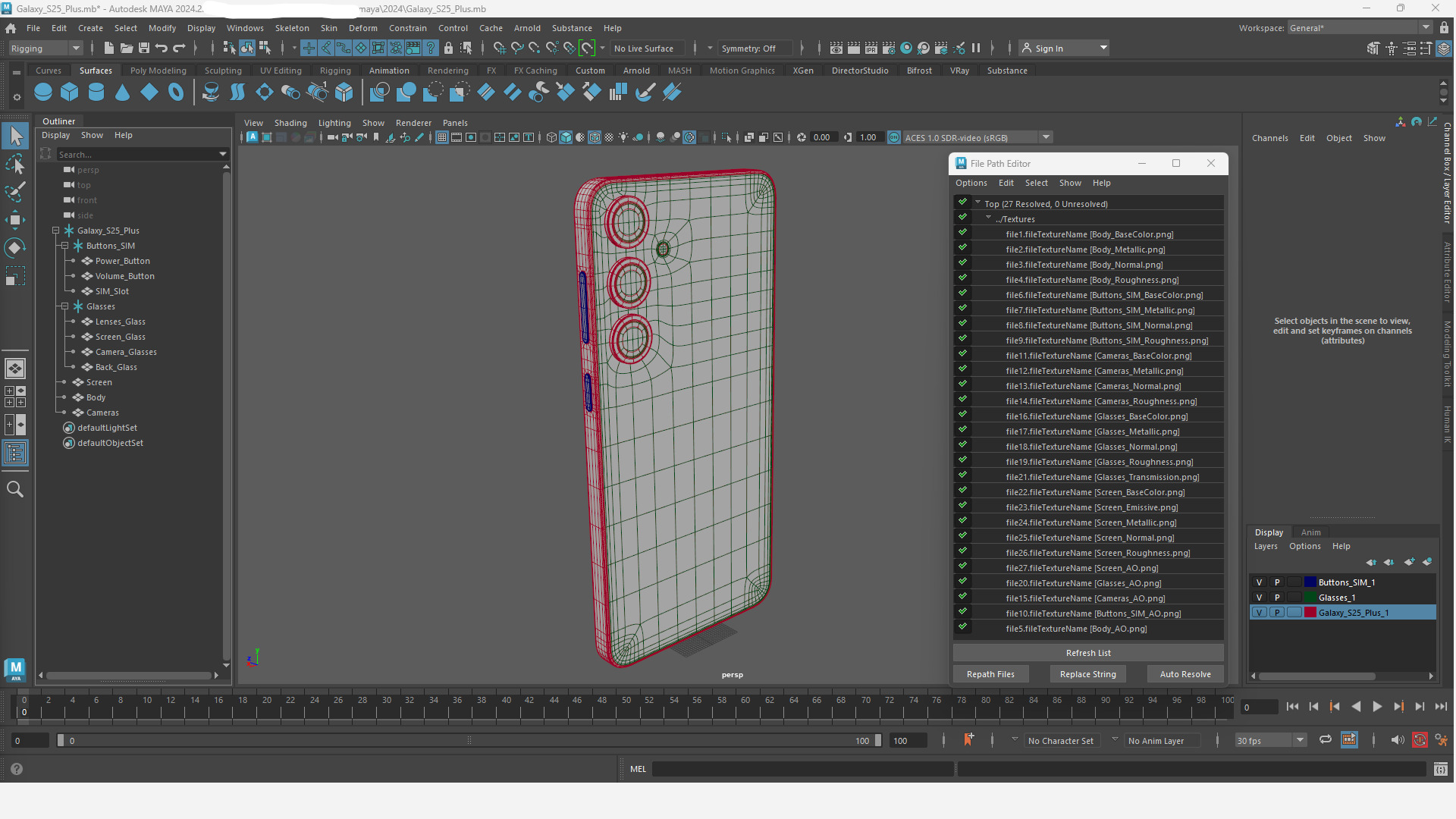Screen dimensions: 1456x819
Task: Collapse the Buttons_SIM group in Outliner
Action: (64, 246)
